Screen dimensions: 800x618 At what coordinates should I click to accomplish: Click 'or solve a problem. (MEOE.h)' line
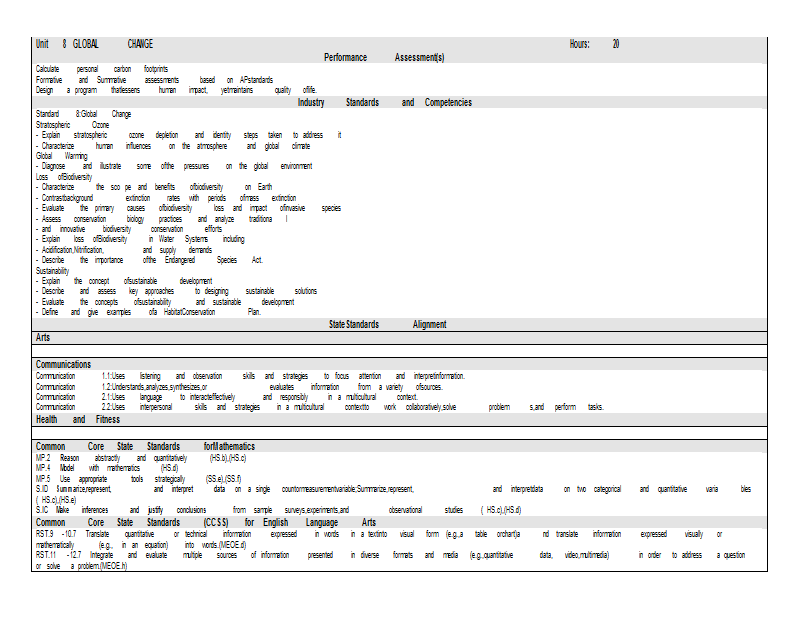[81, 566]
